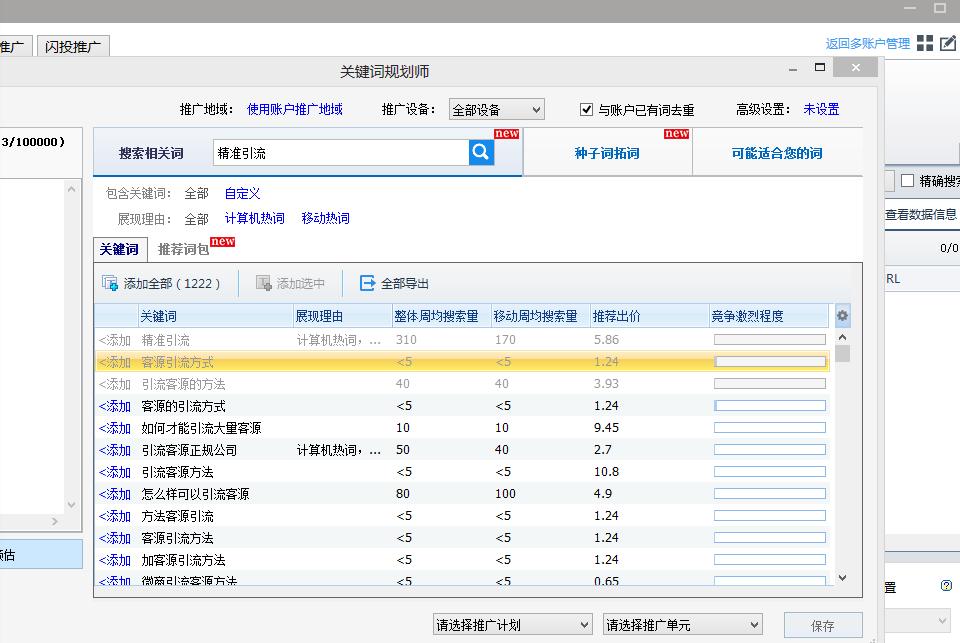Click the 添加全部 add-all icon
The height and width of the screenshot is (643, 960).
coord(110,282)
